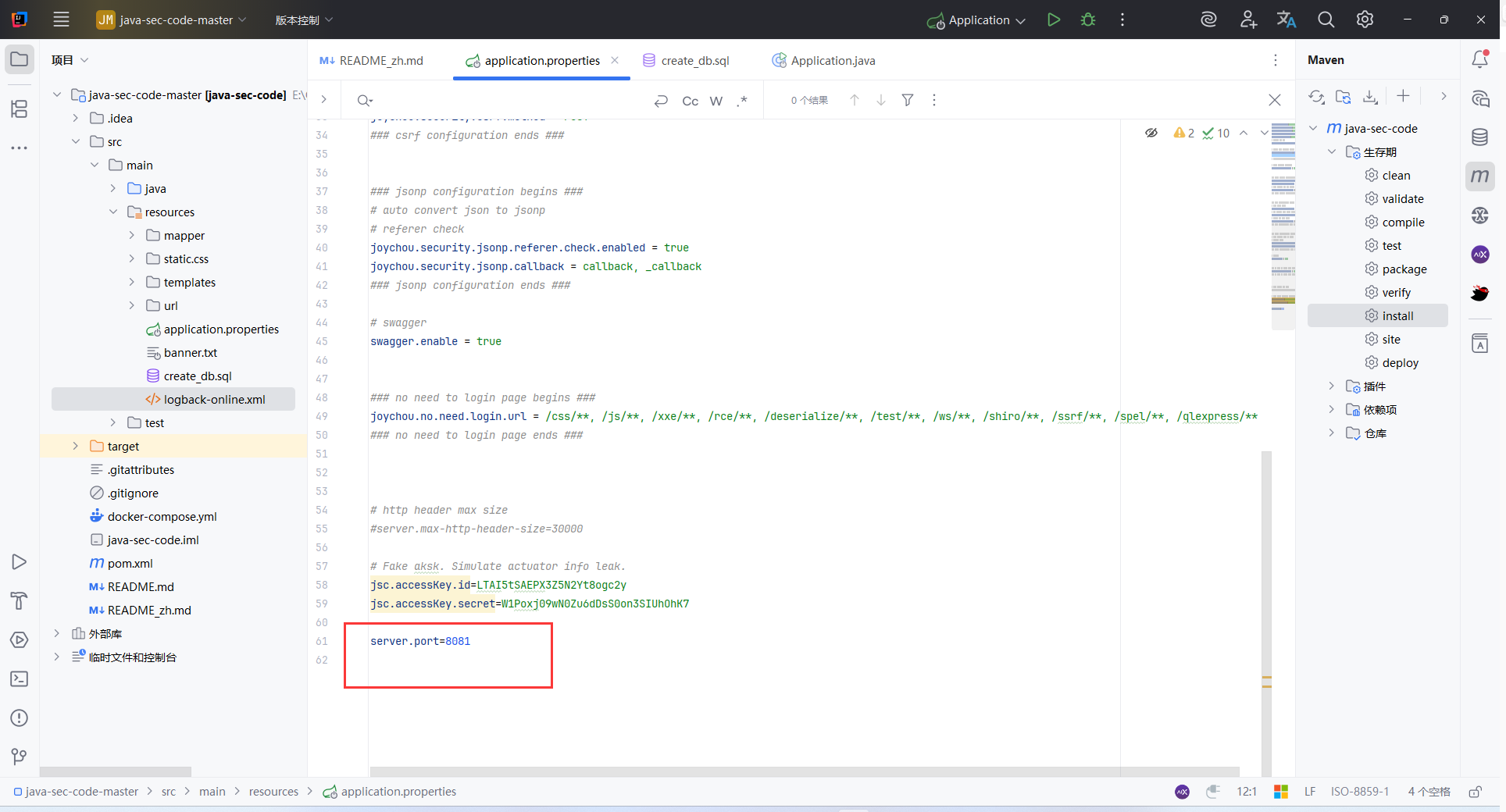The height and width of the screenshot is (812, 1506).
Task: Open find bar more options menu
Action: [934, 100]
